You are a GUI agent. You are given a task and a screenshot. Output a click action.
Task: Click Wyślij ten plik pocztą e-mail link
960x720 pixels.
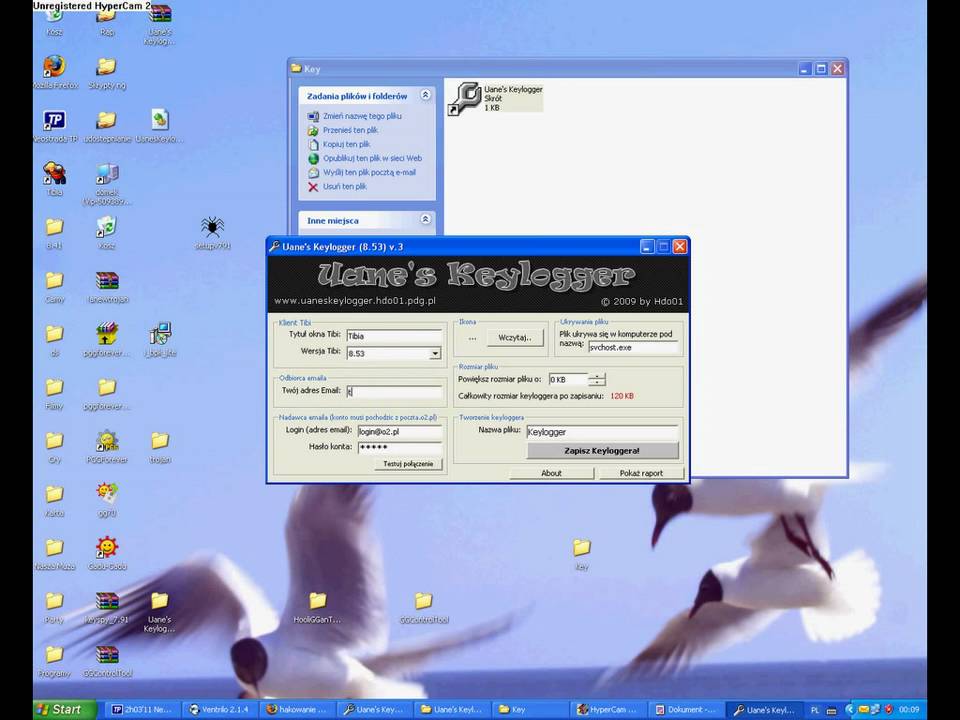(369, 173)
